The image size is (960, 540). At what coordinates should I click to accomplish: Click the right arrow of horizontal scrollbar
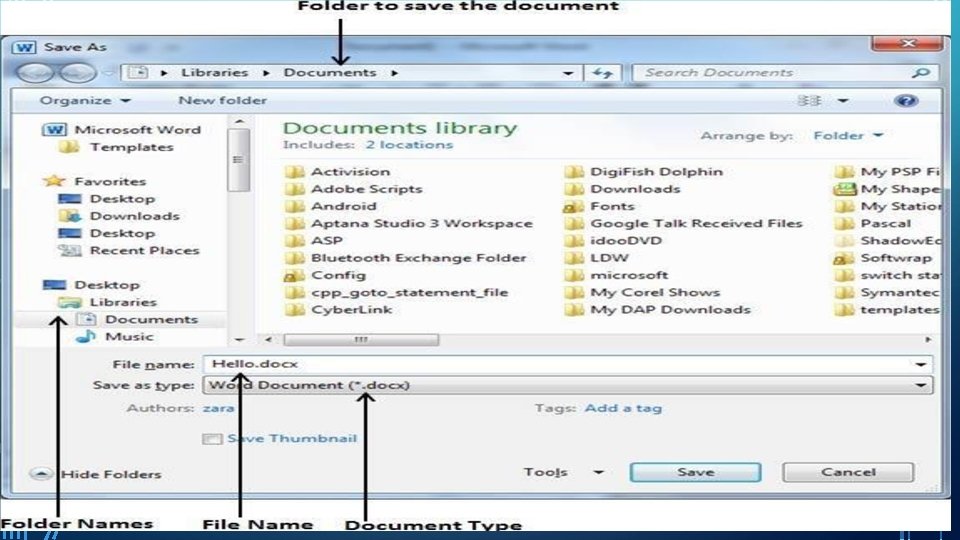(x=928, y=339)
